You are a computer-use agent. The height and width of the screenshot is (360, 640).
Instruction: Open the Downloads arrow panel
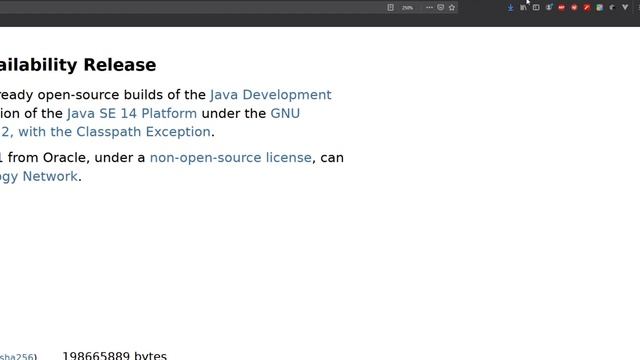[x=510, y=7]
